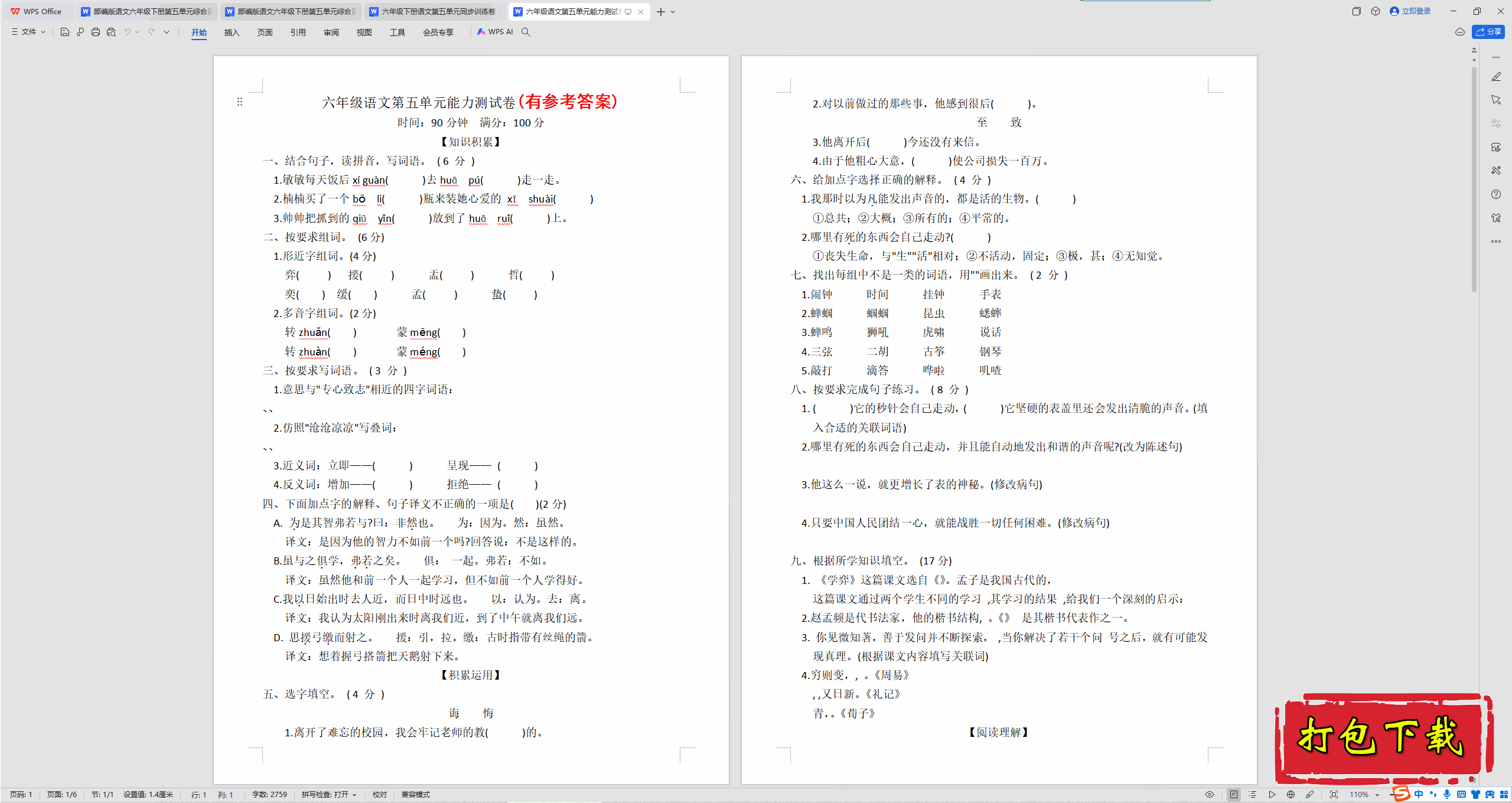1512x803 pixels.
Task: Click the 兼容模式 compatibility mode label
Action: pos(416,795)
